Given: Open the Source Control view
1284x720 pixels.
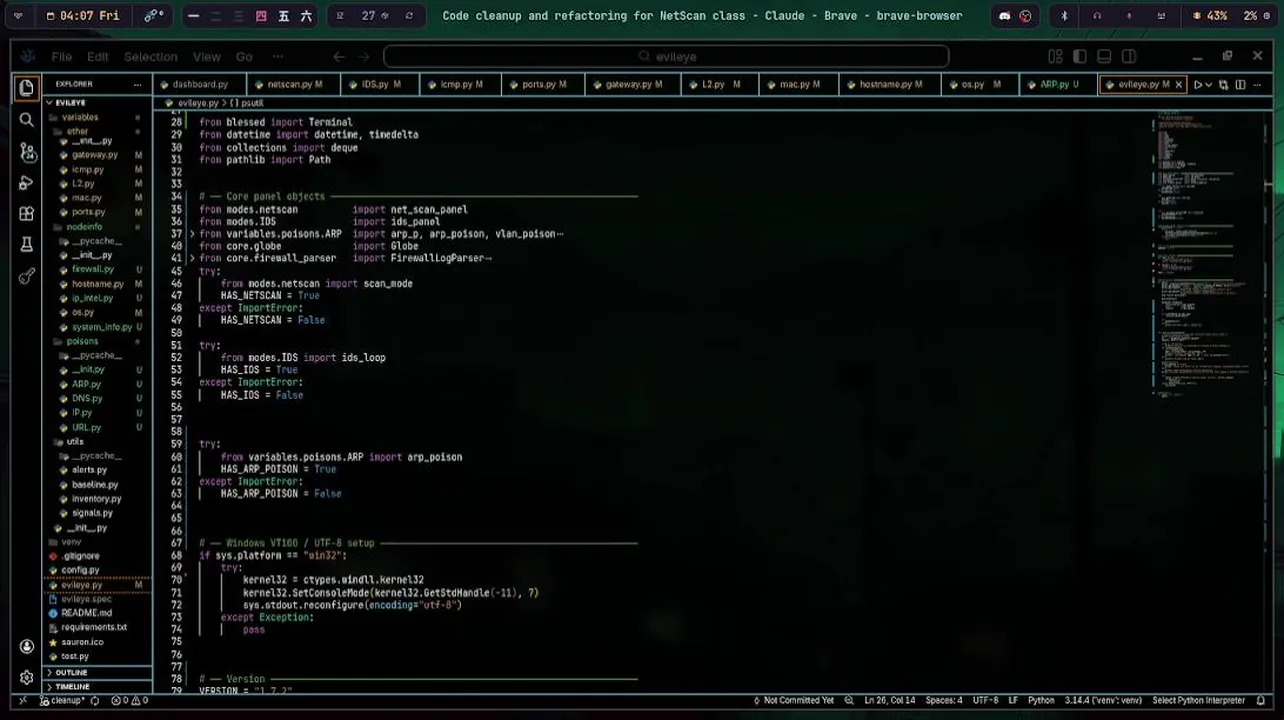Looking at the screenshot, I should 26,152.
